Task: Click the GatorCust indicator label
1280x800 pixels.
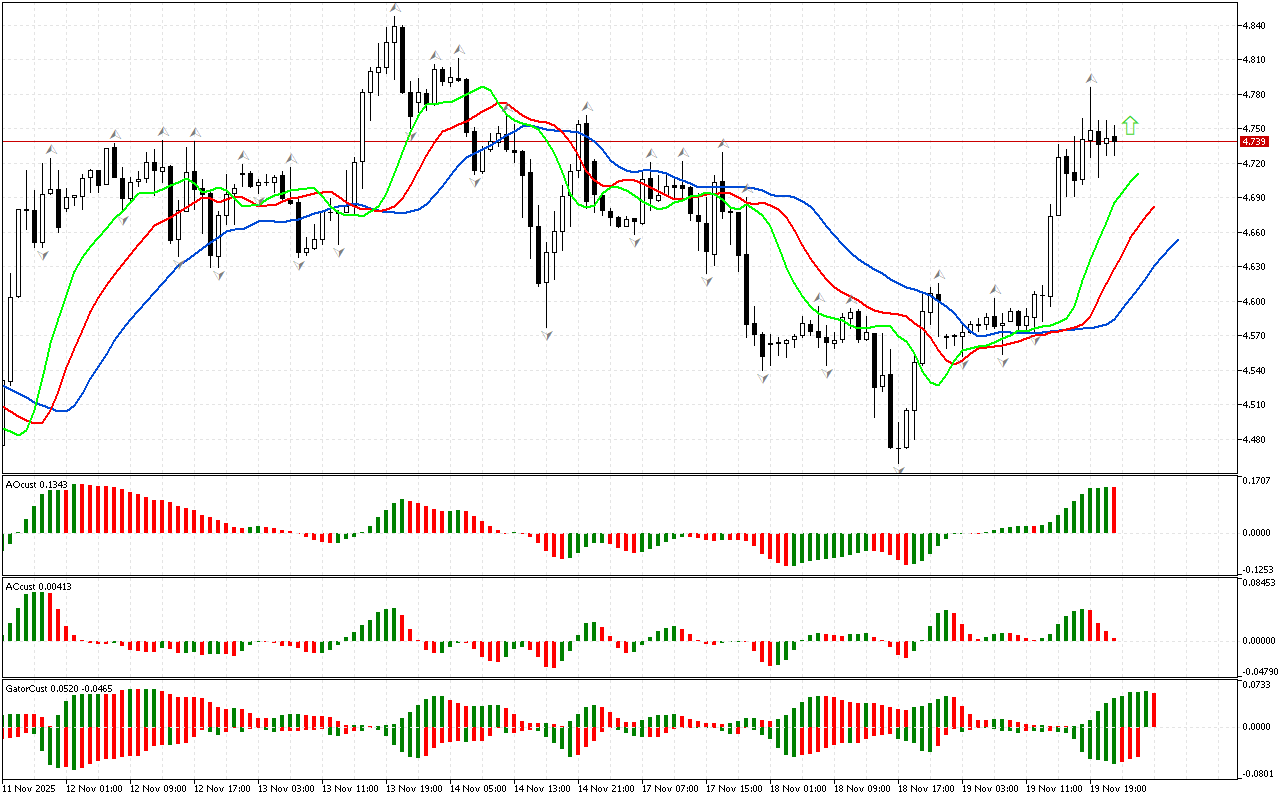Action: 58,688
